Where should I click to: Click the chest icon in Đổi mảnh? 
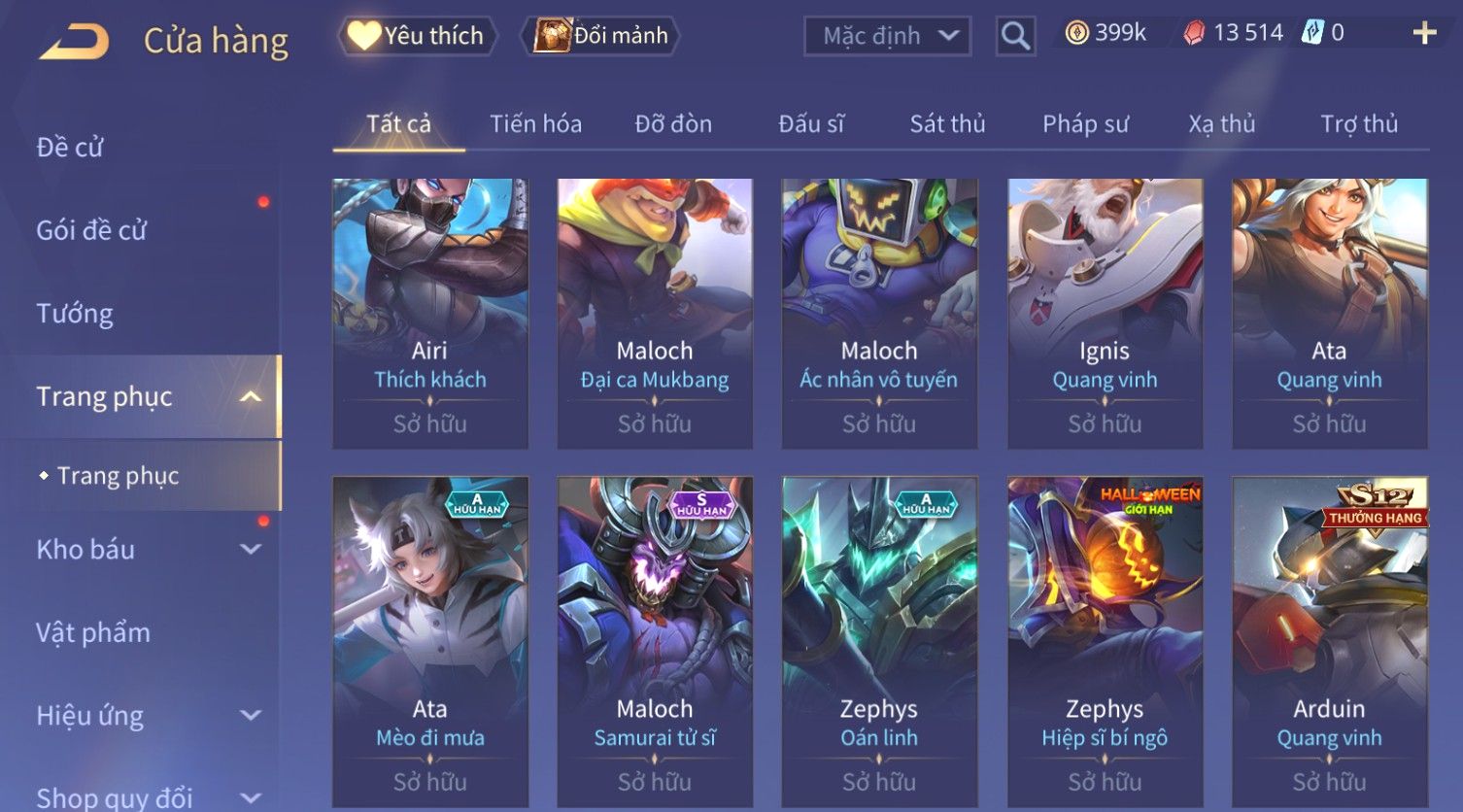pyautogui.click(x=552, y=35)
